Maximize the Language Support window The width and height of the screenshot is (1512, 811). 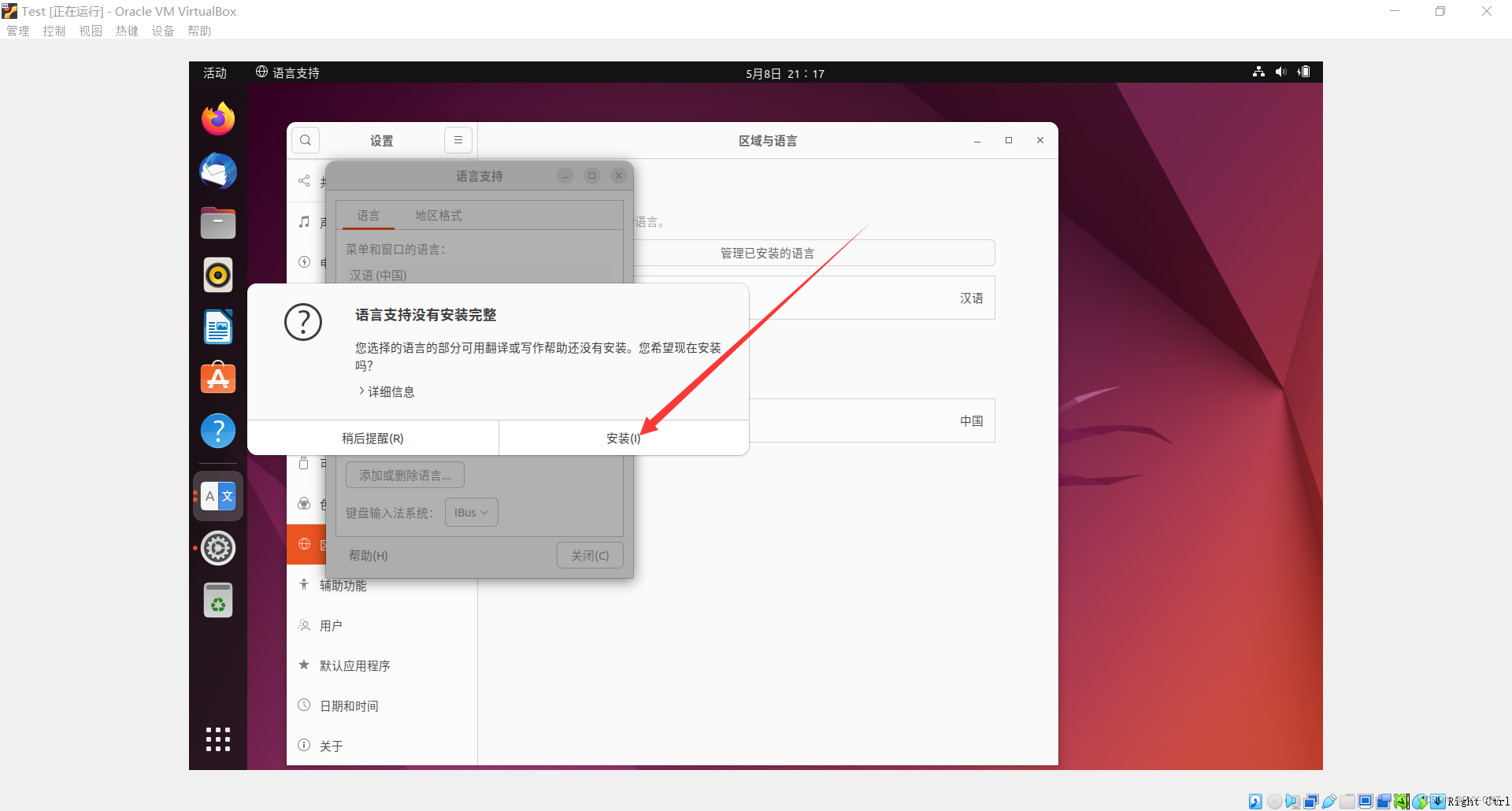592,176
